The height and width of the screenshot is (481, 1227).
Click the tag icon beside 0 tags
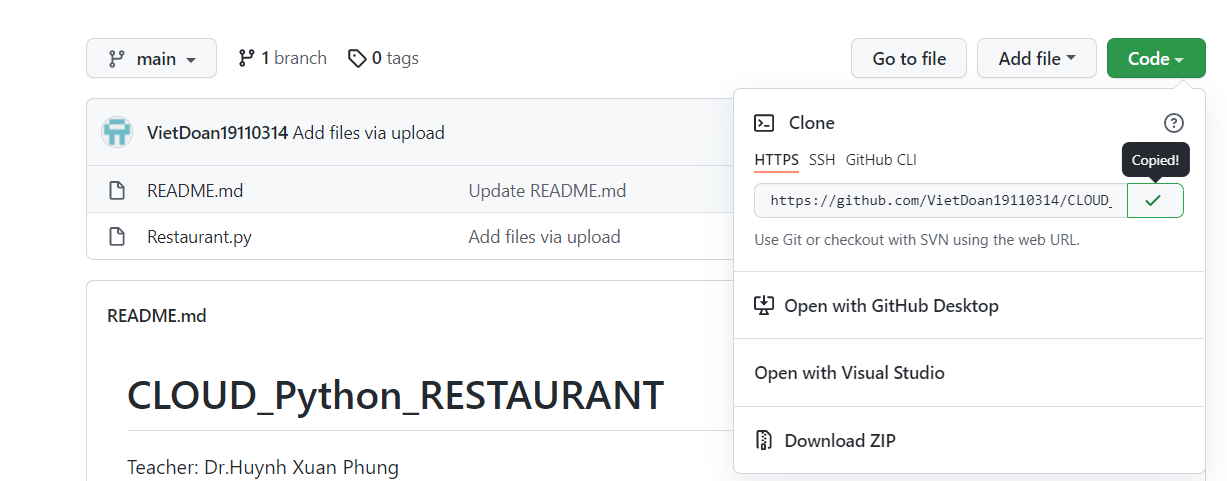coord(357,59)
